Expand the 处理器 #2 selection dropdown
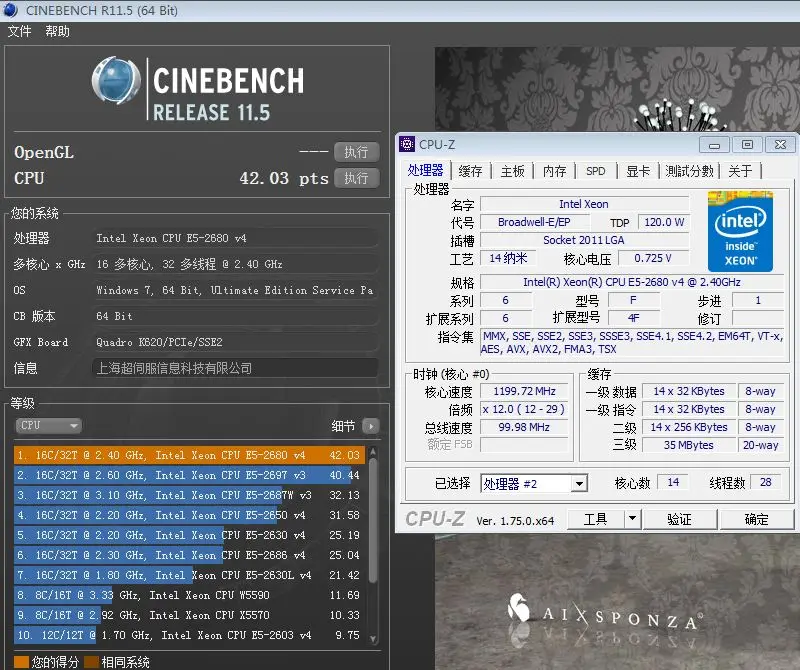This screenshot has width=800, height=670. tap(578, 484)
